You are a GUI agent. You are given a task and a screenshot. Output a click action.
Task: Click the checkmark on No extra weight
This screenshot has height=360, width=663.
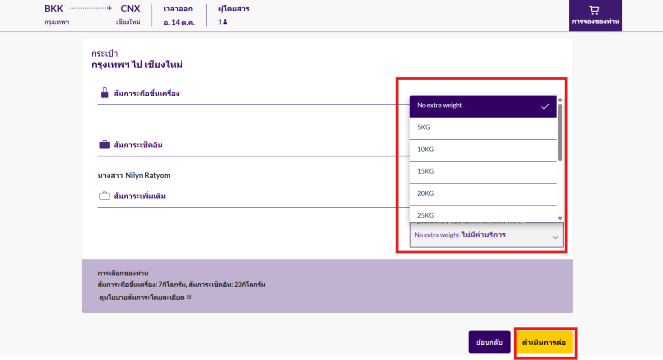pos(545,107)
